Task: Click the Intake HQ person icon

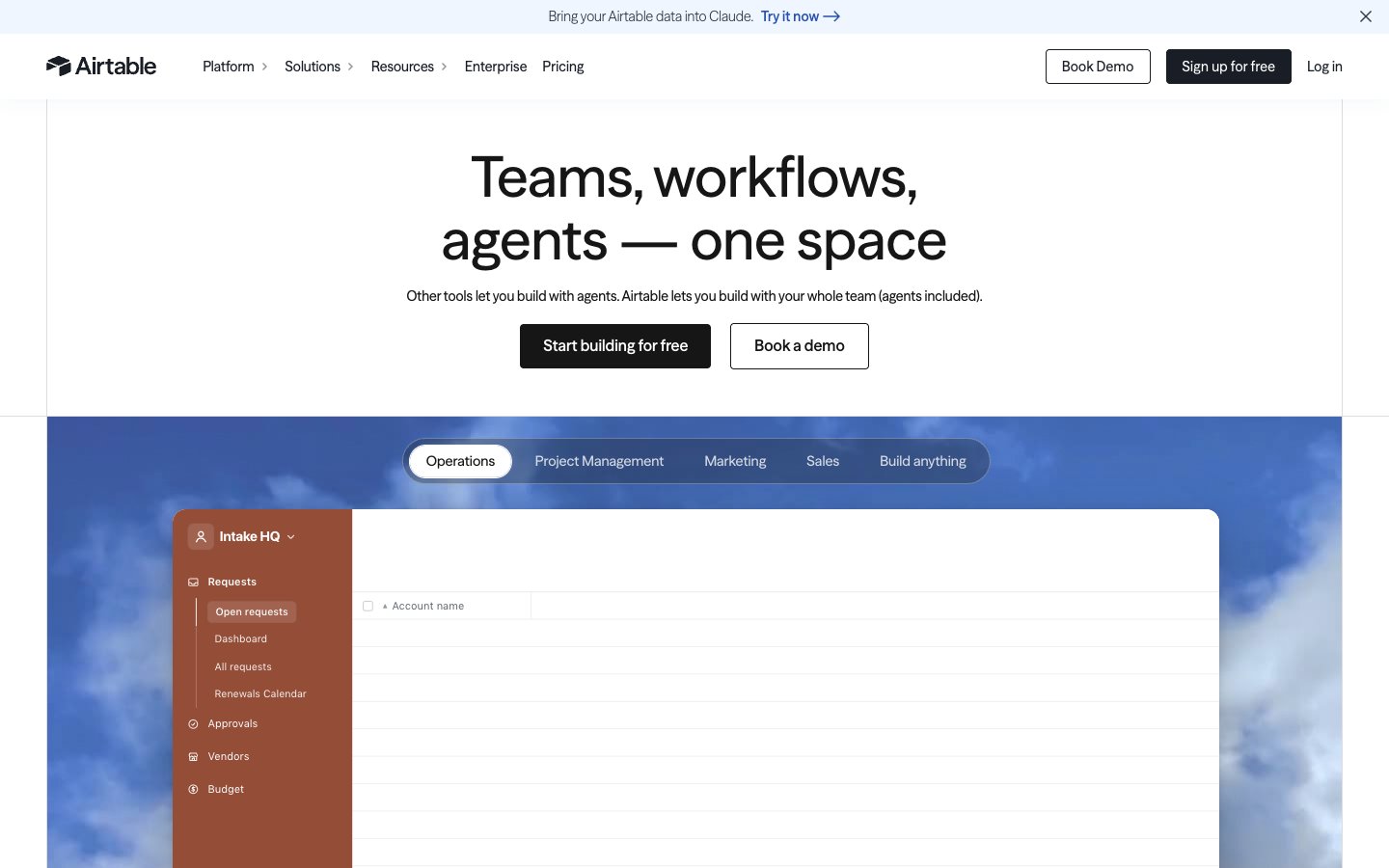Action: pyautogui.click(x=201, y=536)
